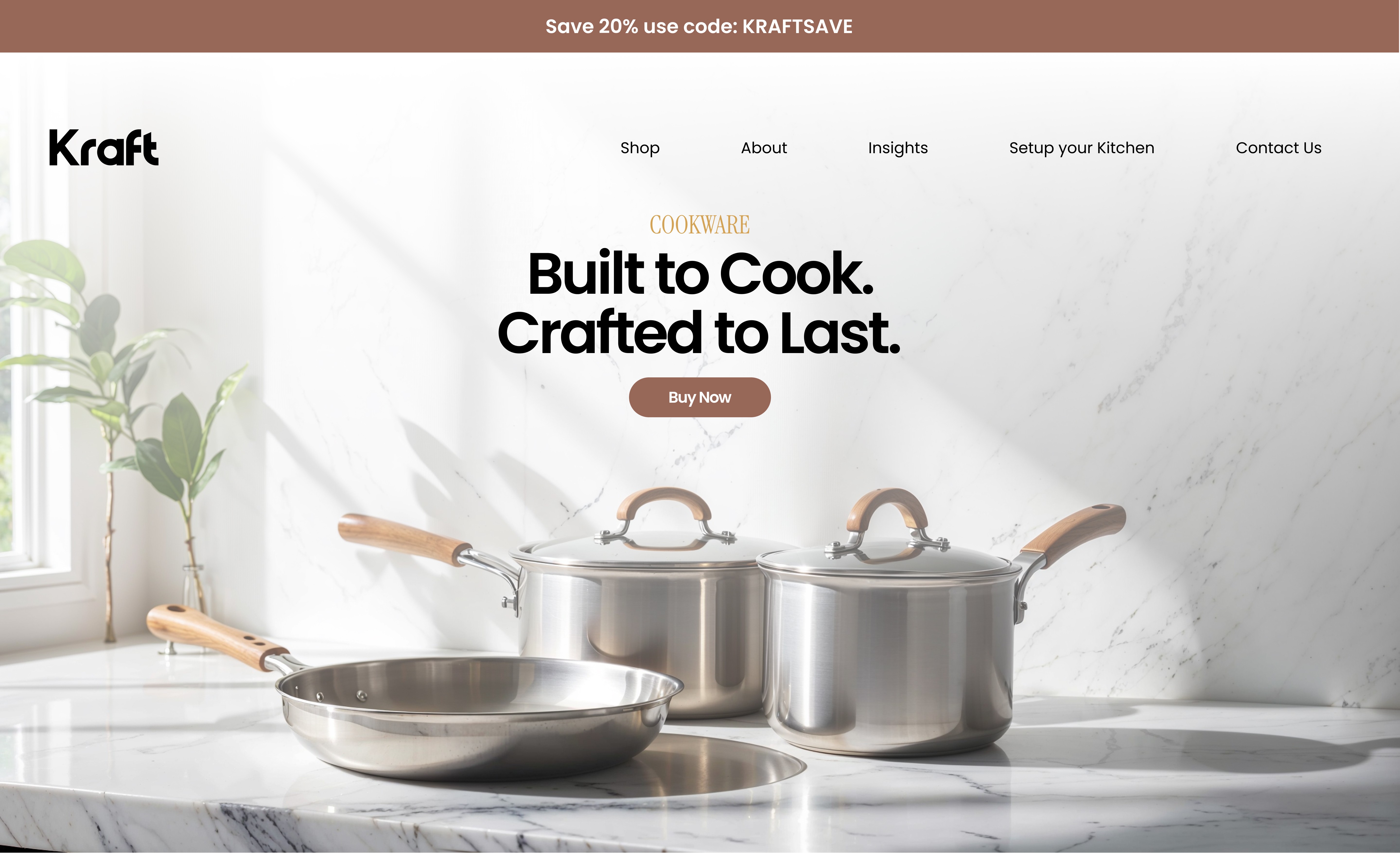Click the Buy Now button
1400x853 pixels.
700,397
